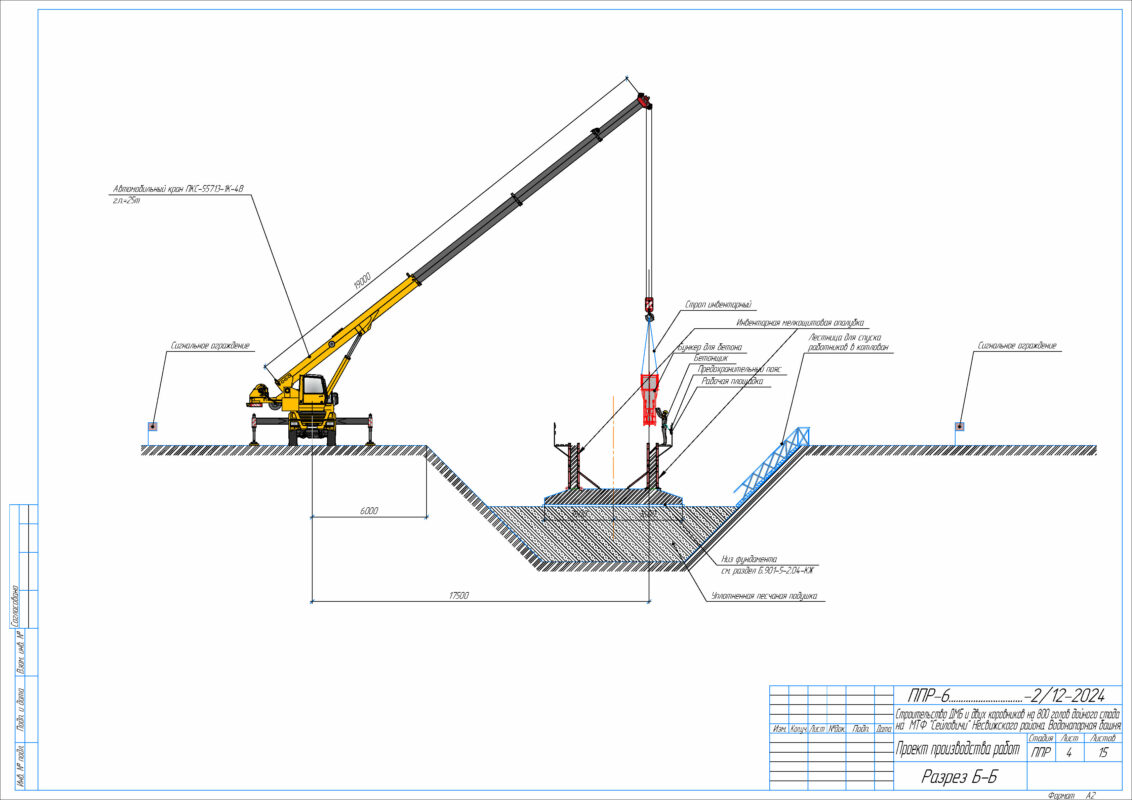
Task: Click the sheet number '4' cell
Action: pos(1069,752)
